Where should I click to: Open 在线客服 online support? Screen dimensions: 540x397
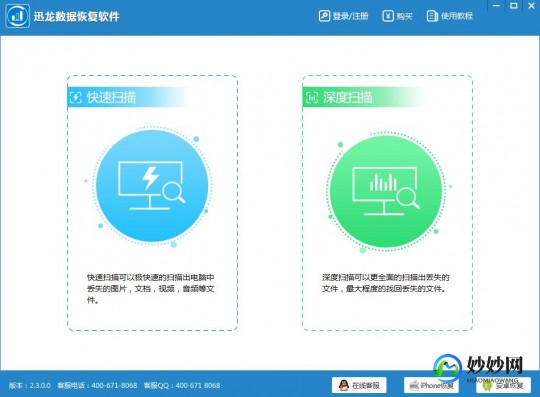click(359, 385)
